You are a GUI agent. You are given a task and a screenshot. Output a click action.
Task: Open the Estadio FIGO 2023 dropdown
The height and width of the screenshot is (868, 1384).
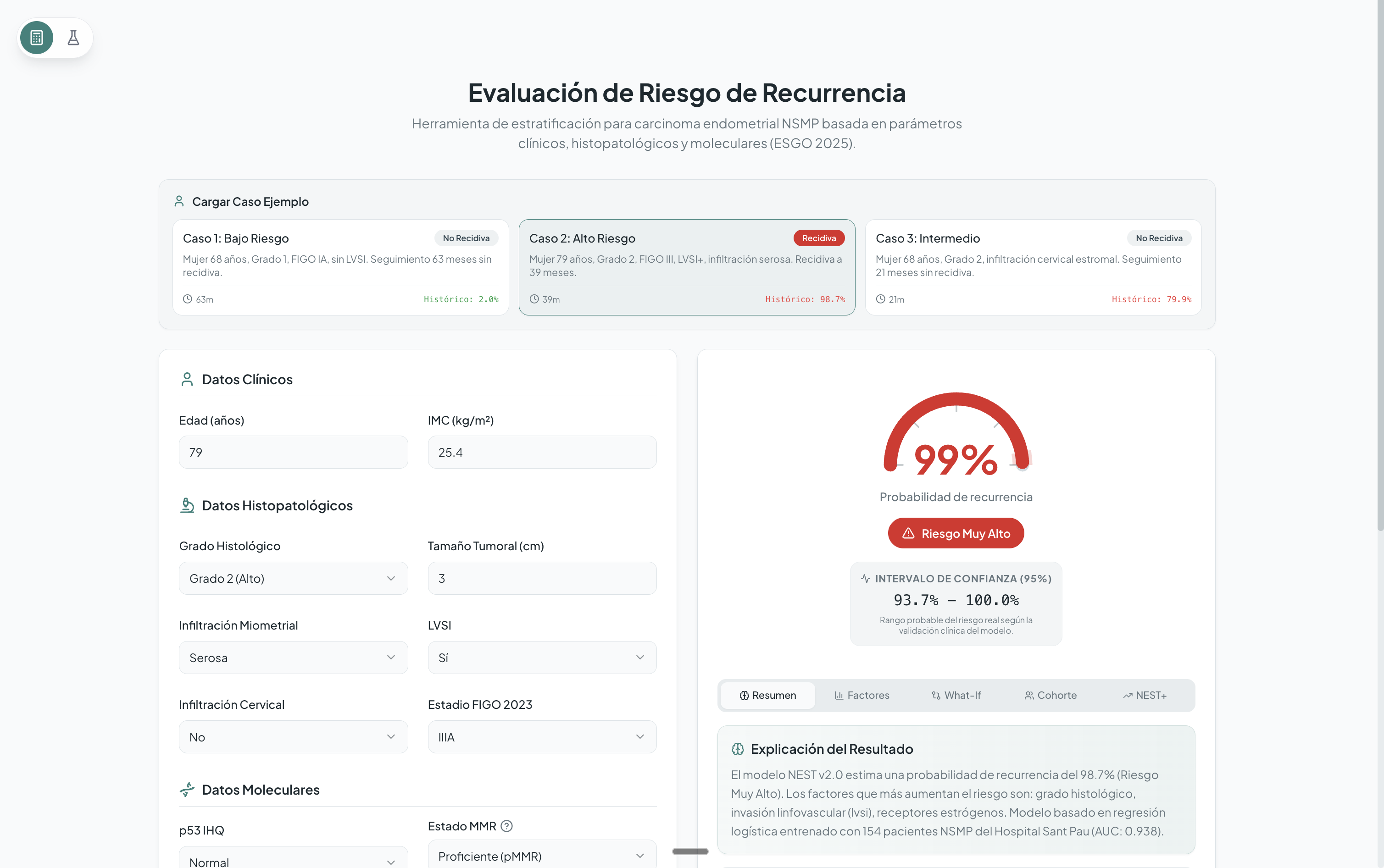[542, 736]
